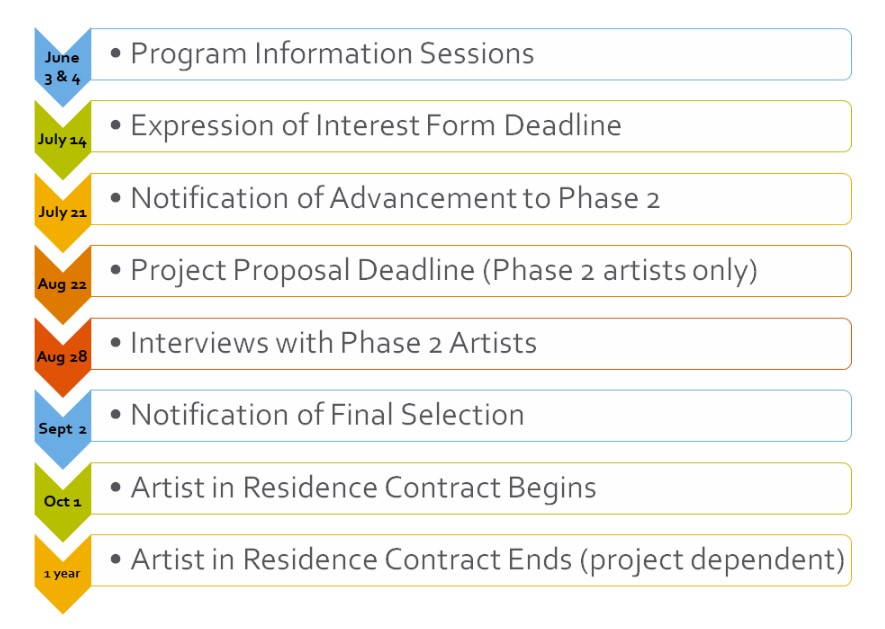
Task: Select the green Oct 1 chevron
Action: 63,501
